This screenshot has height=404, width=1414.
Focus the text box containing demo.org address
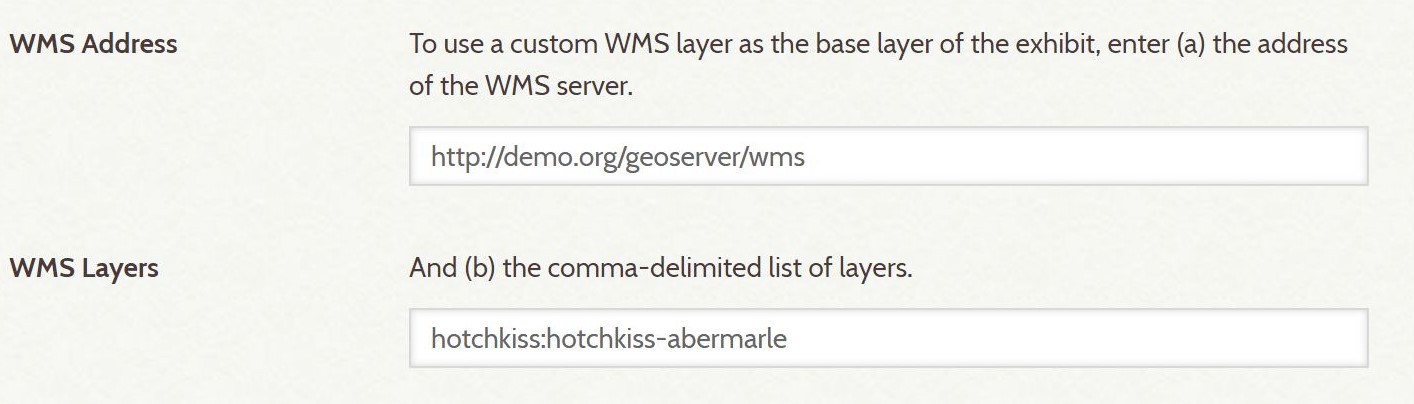[888, 156]
